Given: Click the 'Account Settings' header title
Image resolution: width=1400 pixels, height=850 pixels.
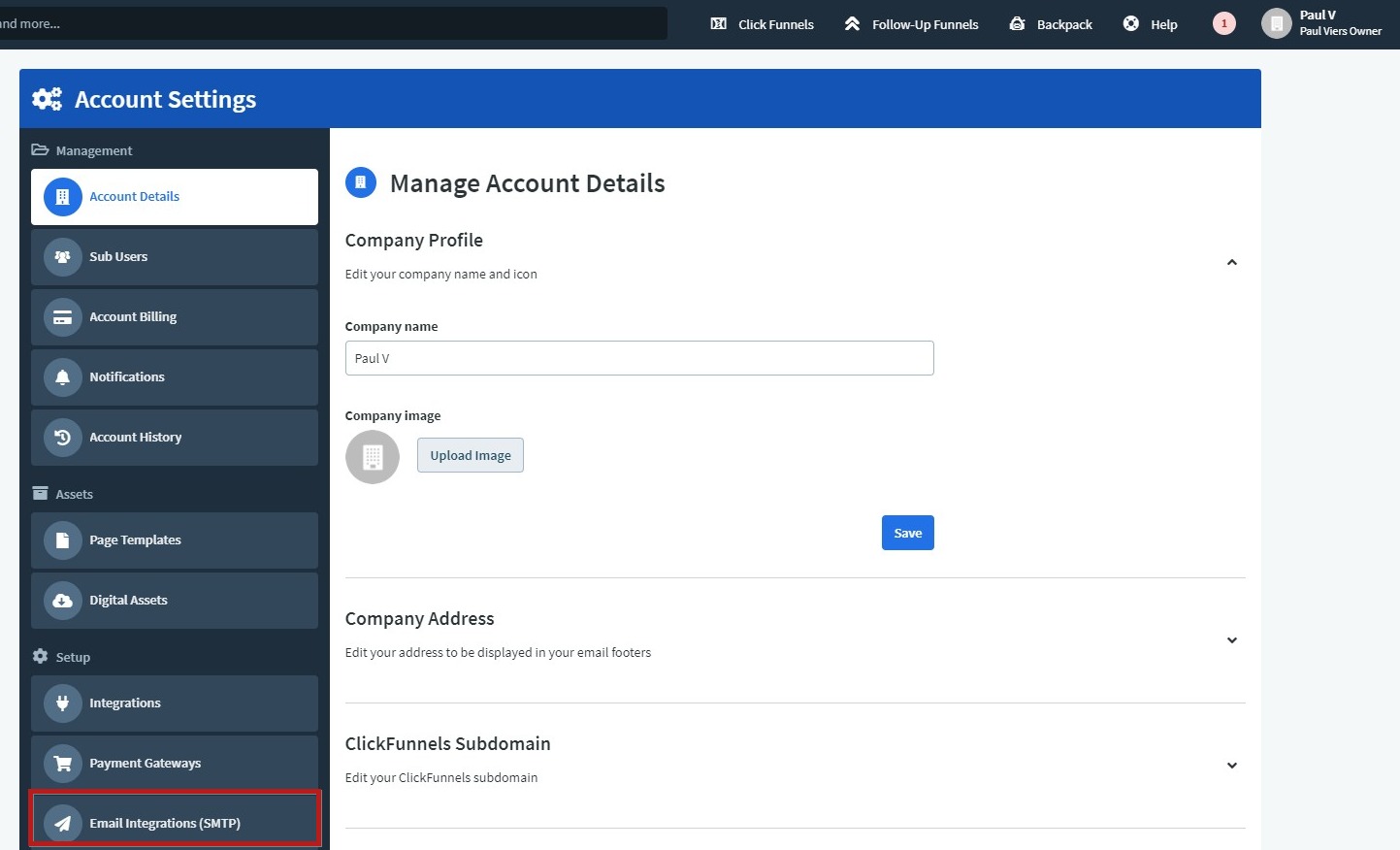Looking at the screenshot, I should (165, 100).
